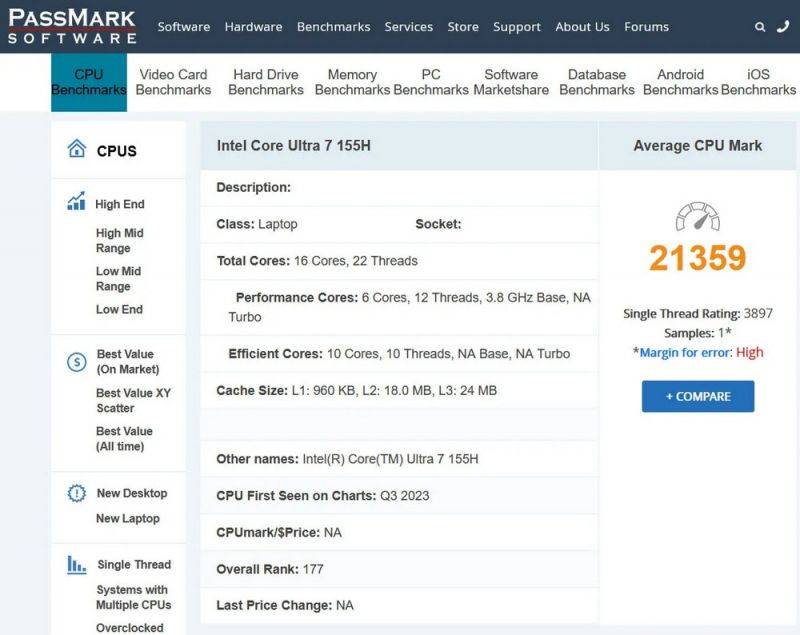This screenshot has width=800, height=635.
Task: Open Best Value (All time) link
Action: click(x=124, y=439)
